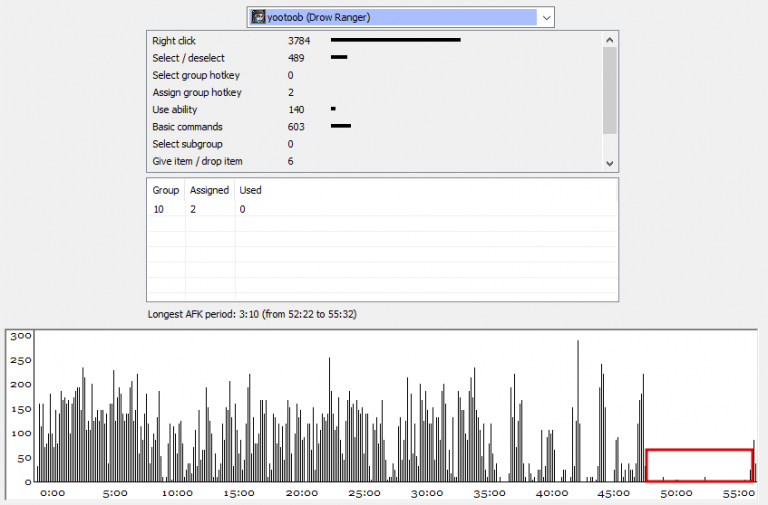The width and height of the screenshot is (768, 505).
Task: Click the 603 basic commands count
Action: (x=296, y=126)
